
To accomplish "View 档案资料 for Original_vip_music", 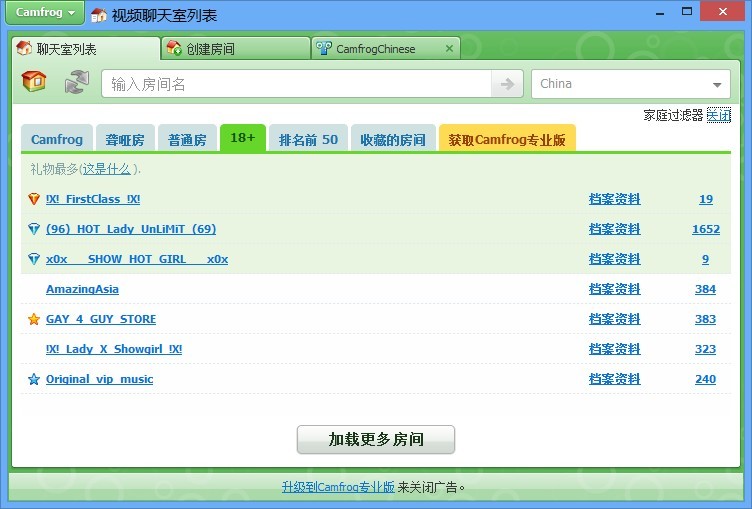I will (614, 379).
